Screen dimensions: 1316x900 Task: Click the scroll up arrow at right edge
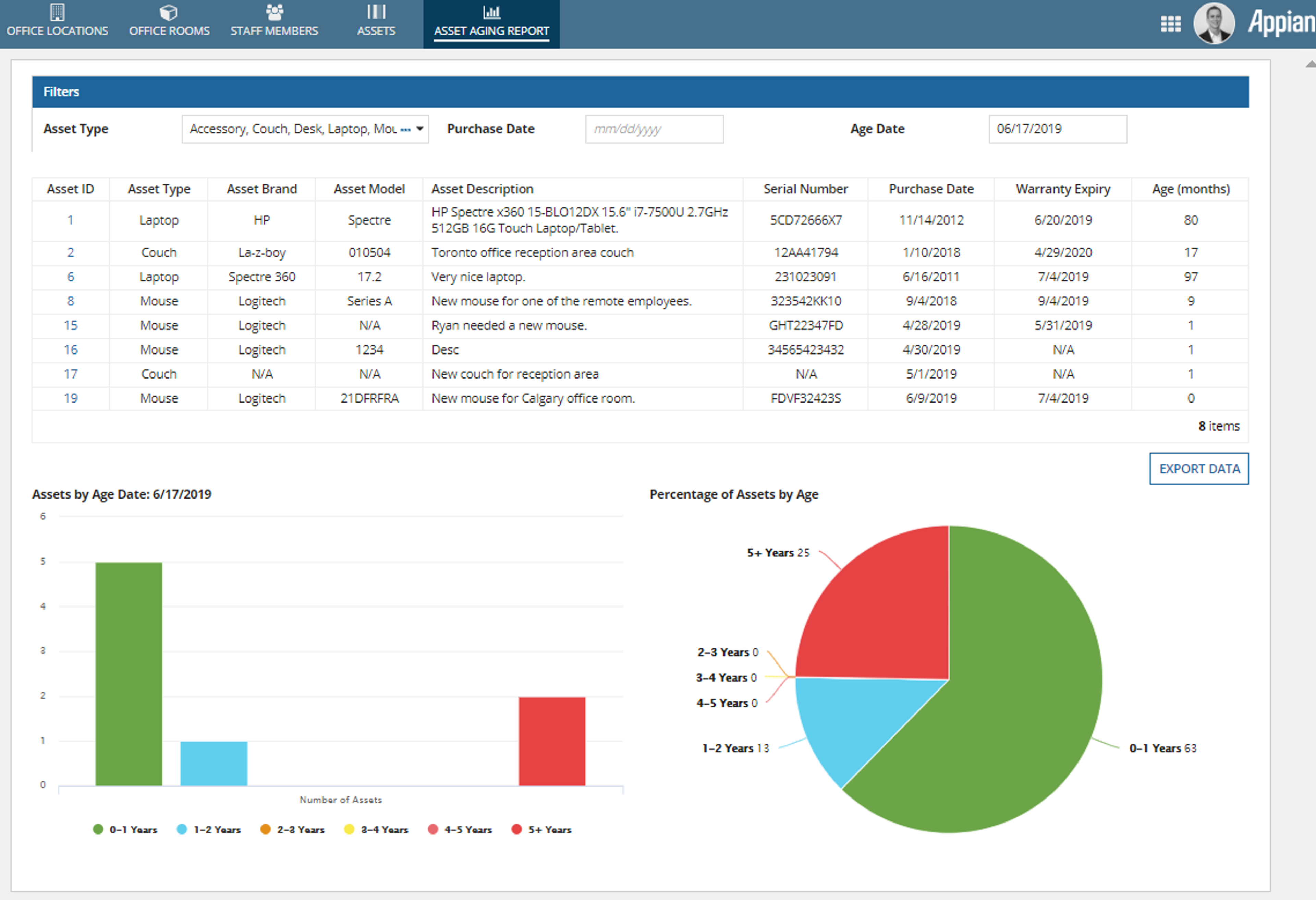(x=1310, y=64)
